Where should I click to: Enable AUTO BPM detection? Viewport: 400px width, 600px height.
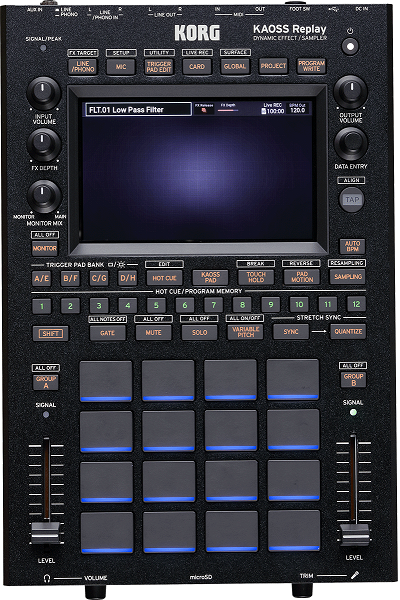pos(352,246)
